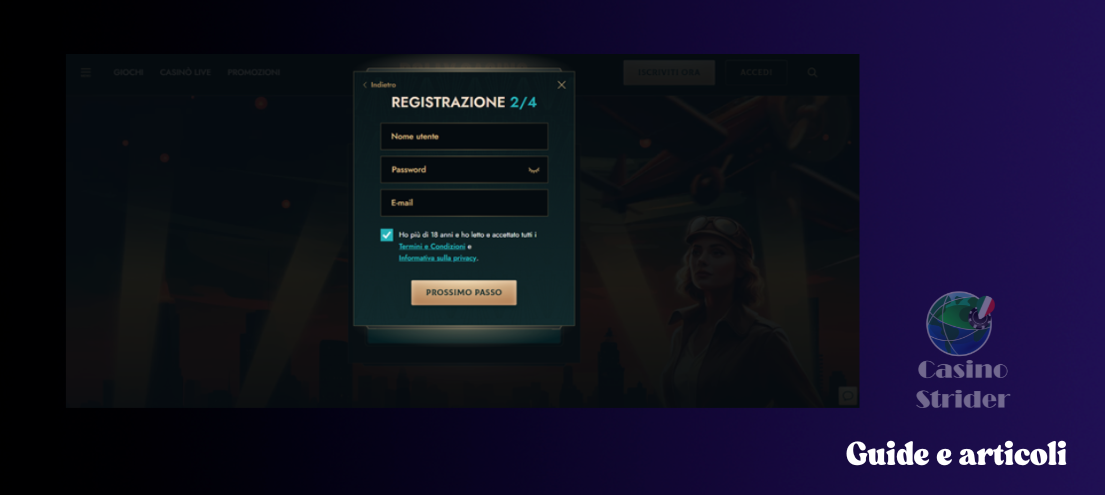The height and width of the screenshot is (495, 1105).
Task: Open the PROMOZIONI menu item
Action: [x=254, y=73]
